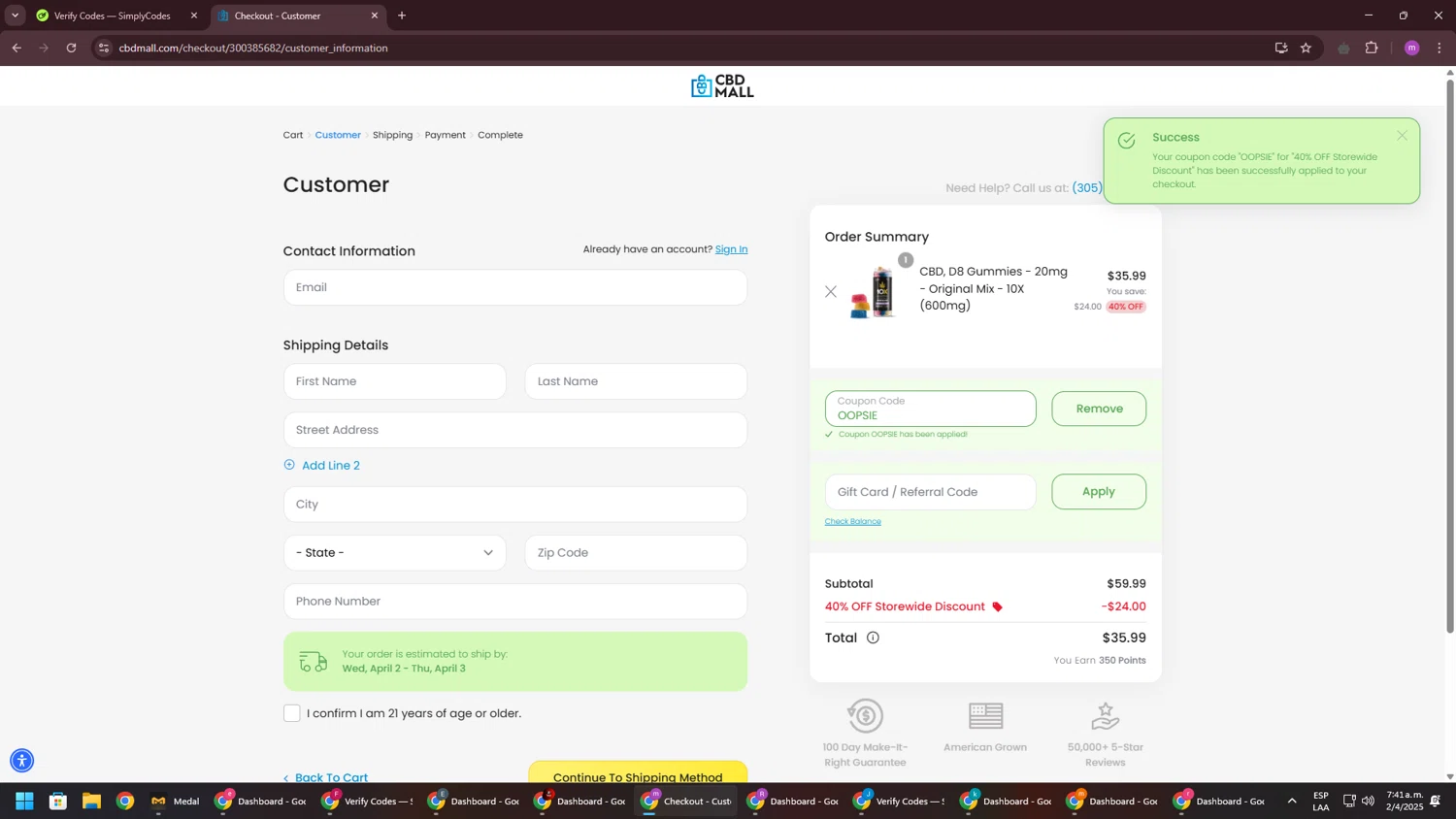1456x819 pixels.
Task: Expand the State dropdown
Action: [x=395, y=553]
